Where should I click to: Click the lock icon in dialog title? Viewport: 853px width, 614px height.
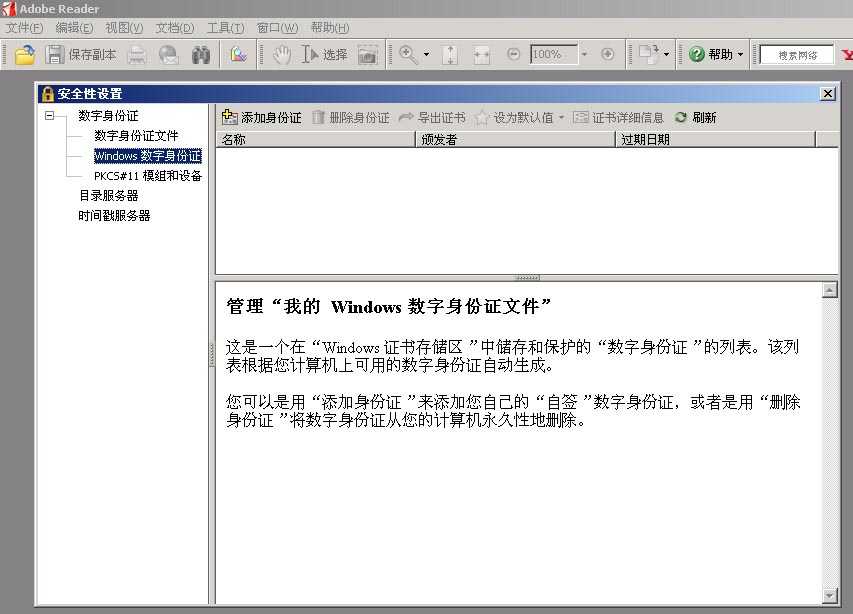coord(47,94)
